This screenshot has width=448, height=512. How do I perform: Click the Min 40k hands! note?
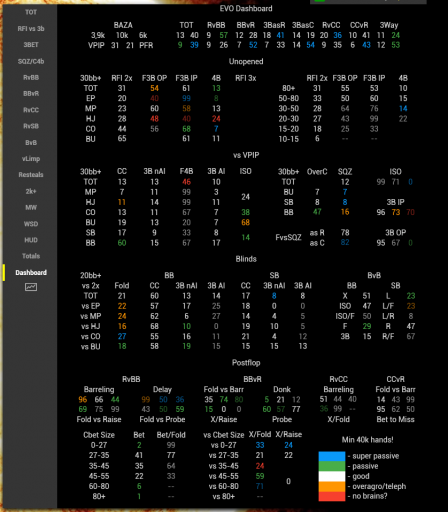[x=367, y=440]
